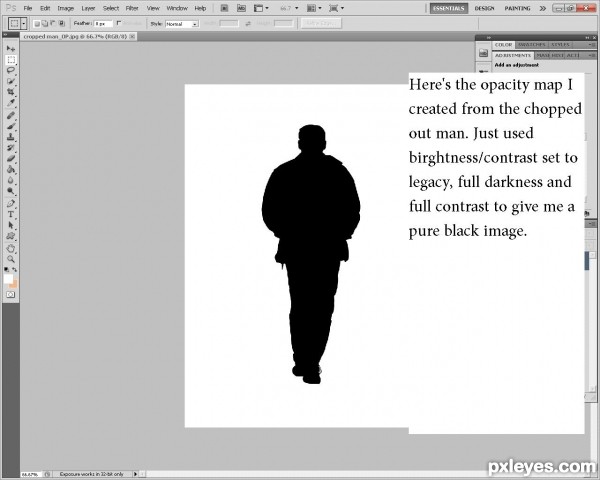Open the Select menu
This screenshot has width=600, height=480.
(111, 8)
